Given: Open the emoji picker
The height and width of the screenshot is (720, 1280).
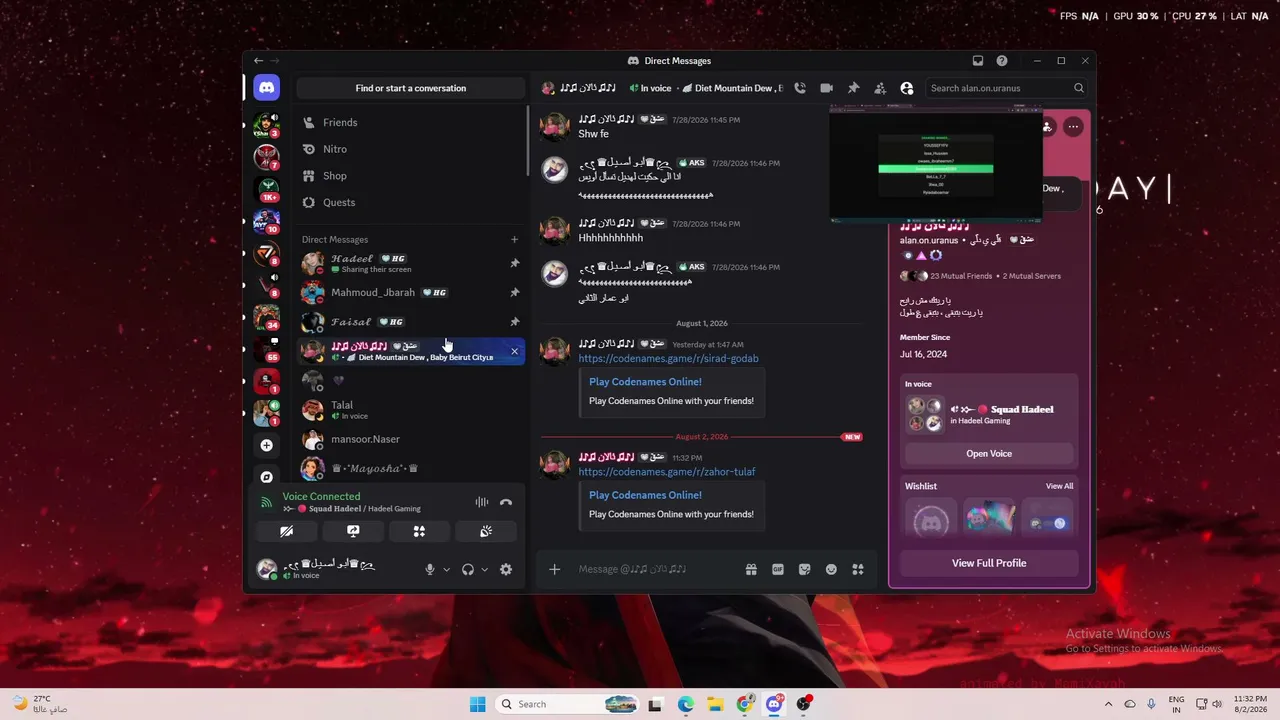Looking at the screenshot, I should click(x=831, y=569).
